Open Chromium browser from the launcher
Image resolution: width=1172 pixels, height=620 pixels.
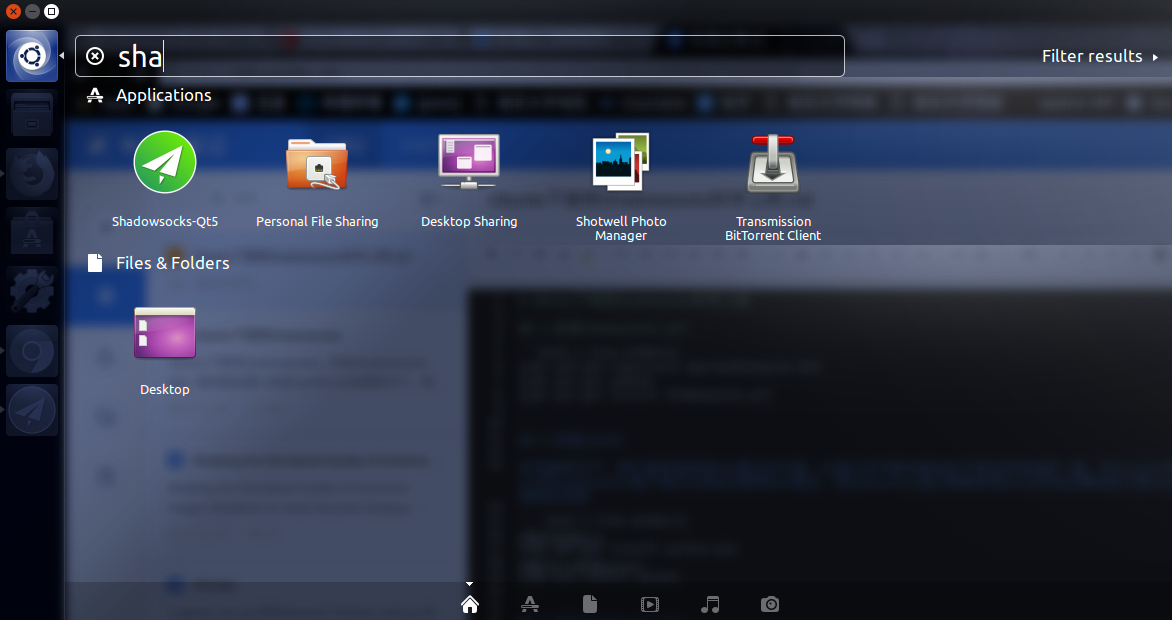[x=32, y=351]
